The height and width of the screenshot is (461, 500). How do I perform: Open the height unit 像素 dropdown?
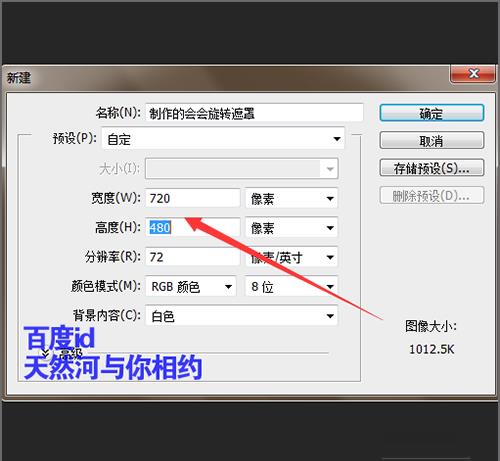click(292, 228)
